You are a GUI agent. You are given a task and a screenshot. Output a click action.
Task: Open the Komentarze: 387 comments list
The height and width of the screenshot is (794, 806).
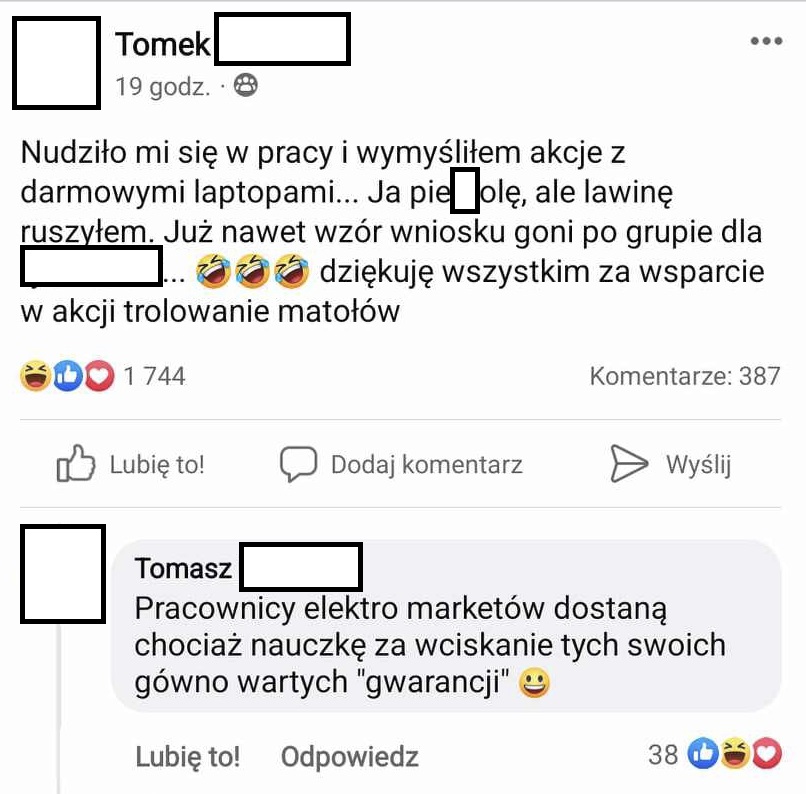[685, 376]
